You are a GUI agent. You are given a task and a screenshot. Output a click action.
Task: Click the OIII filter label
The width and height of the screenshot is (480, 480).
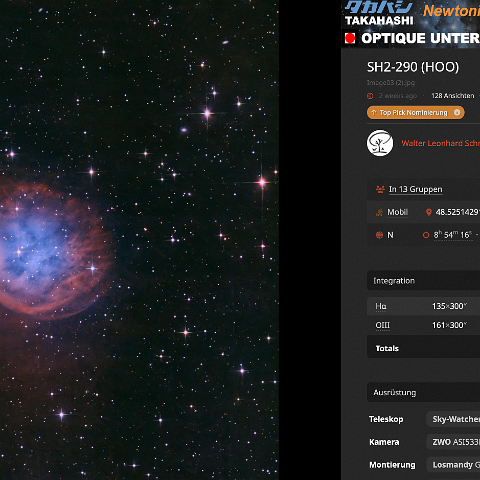[382, 325]
